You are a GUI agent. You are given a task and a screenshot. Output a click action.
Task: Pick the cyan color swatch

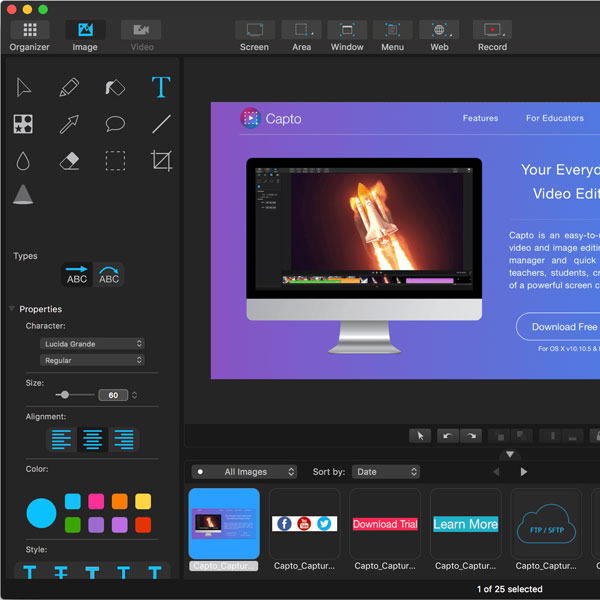(73, 501)
